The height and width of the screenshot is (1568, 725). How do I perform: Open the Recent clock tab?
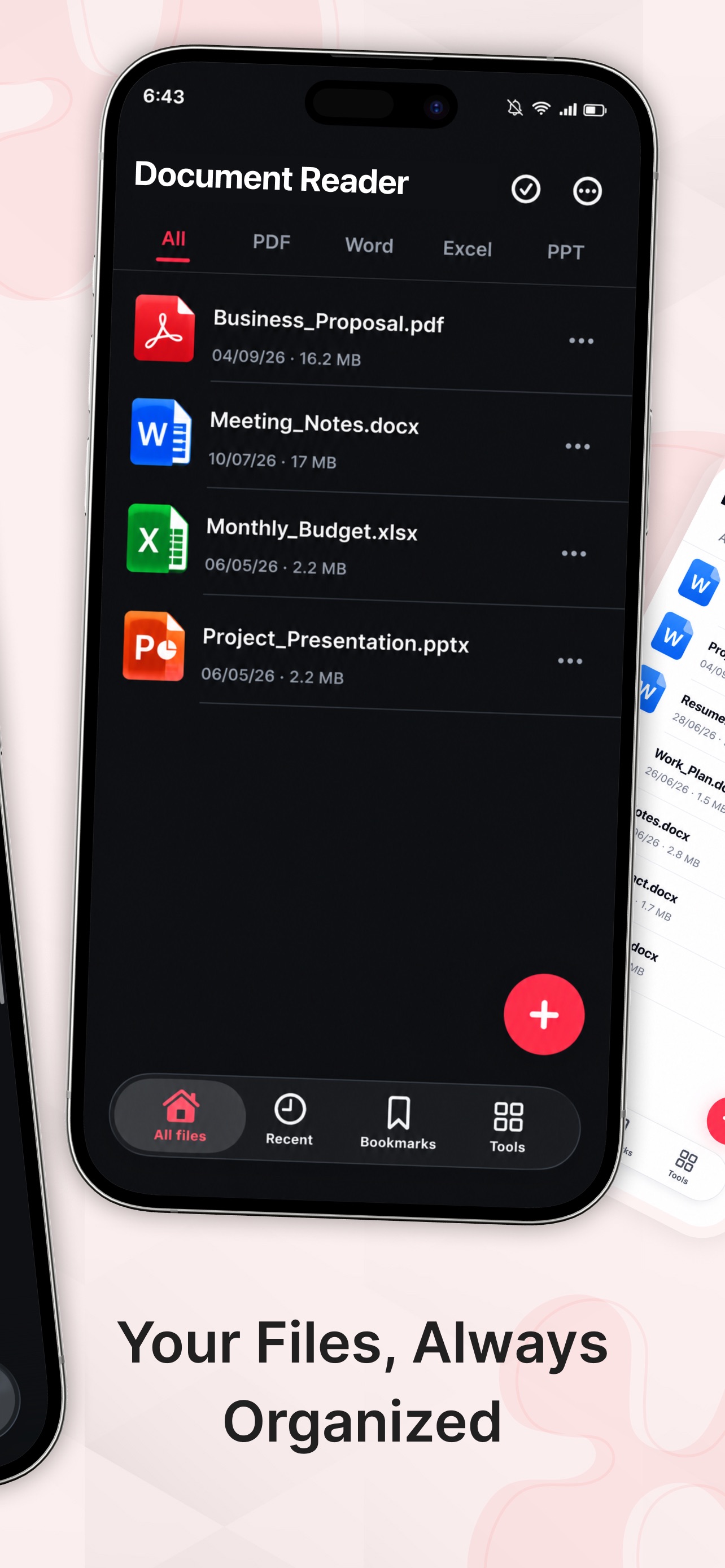click(289, 1119)
